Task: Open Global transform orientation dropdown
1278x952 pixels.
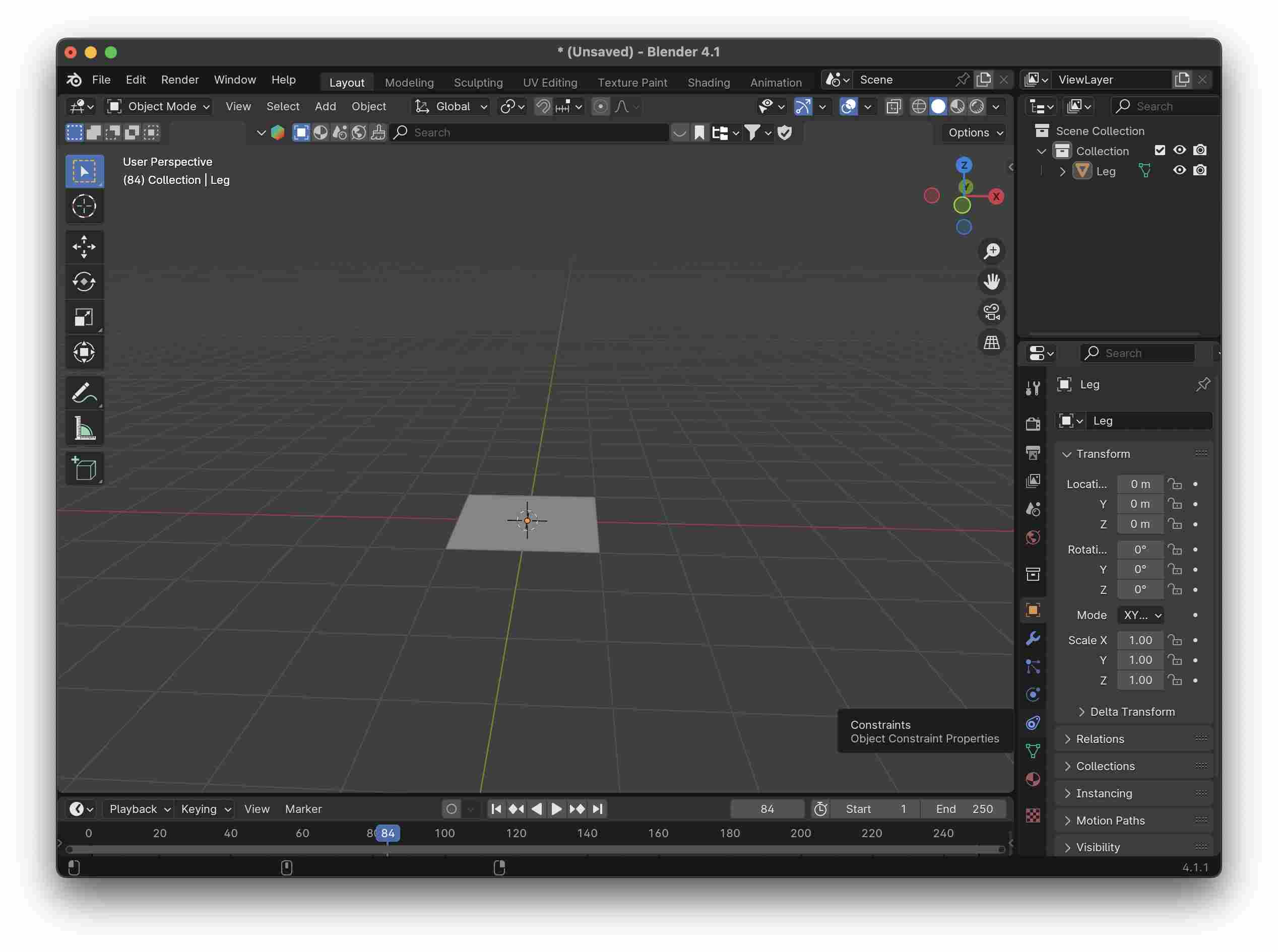Action: [452, 107]
